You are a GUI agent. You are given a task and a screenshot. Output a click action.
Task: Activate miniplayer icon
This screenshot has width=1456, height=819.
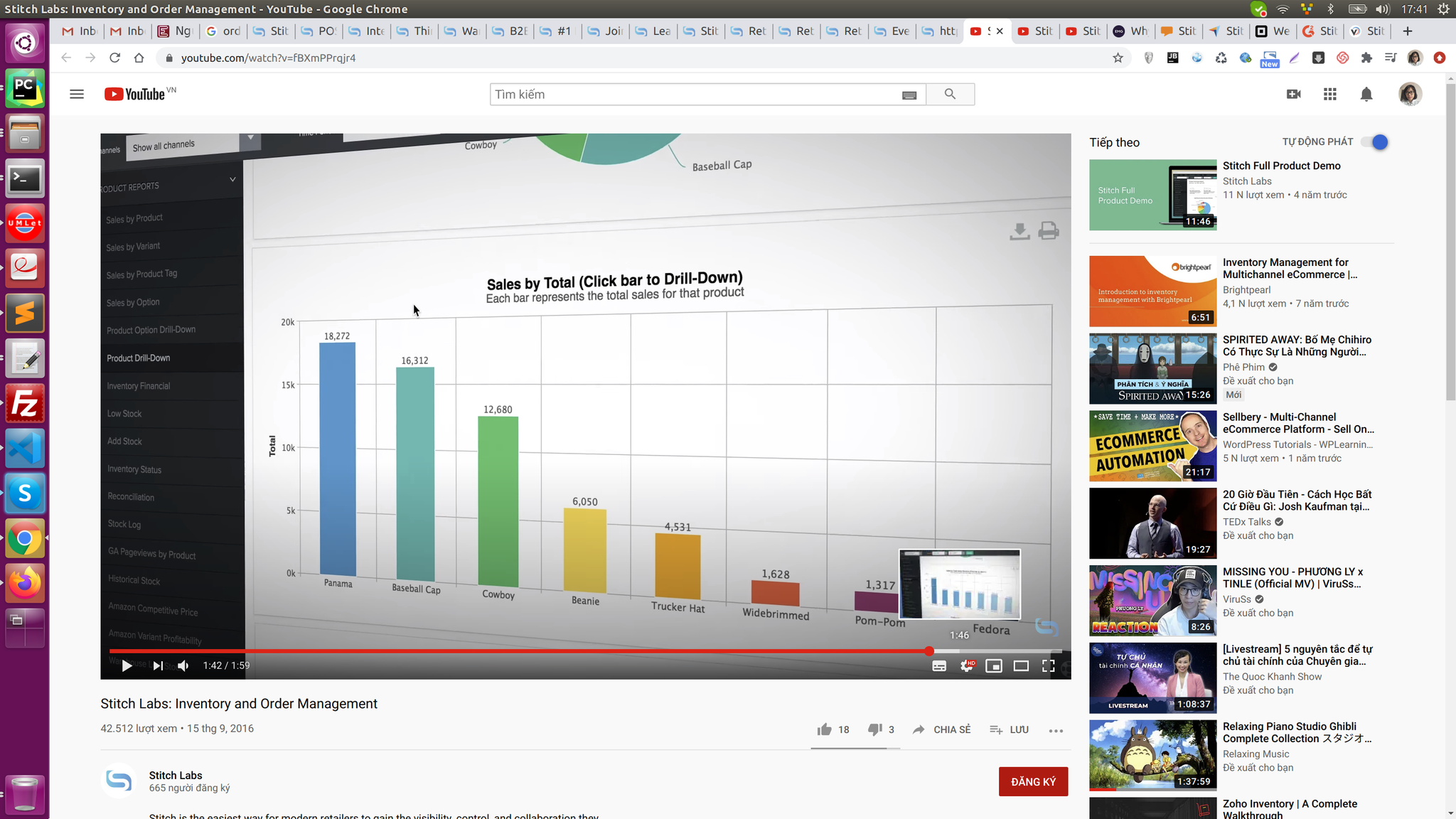pos(994,665)
